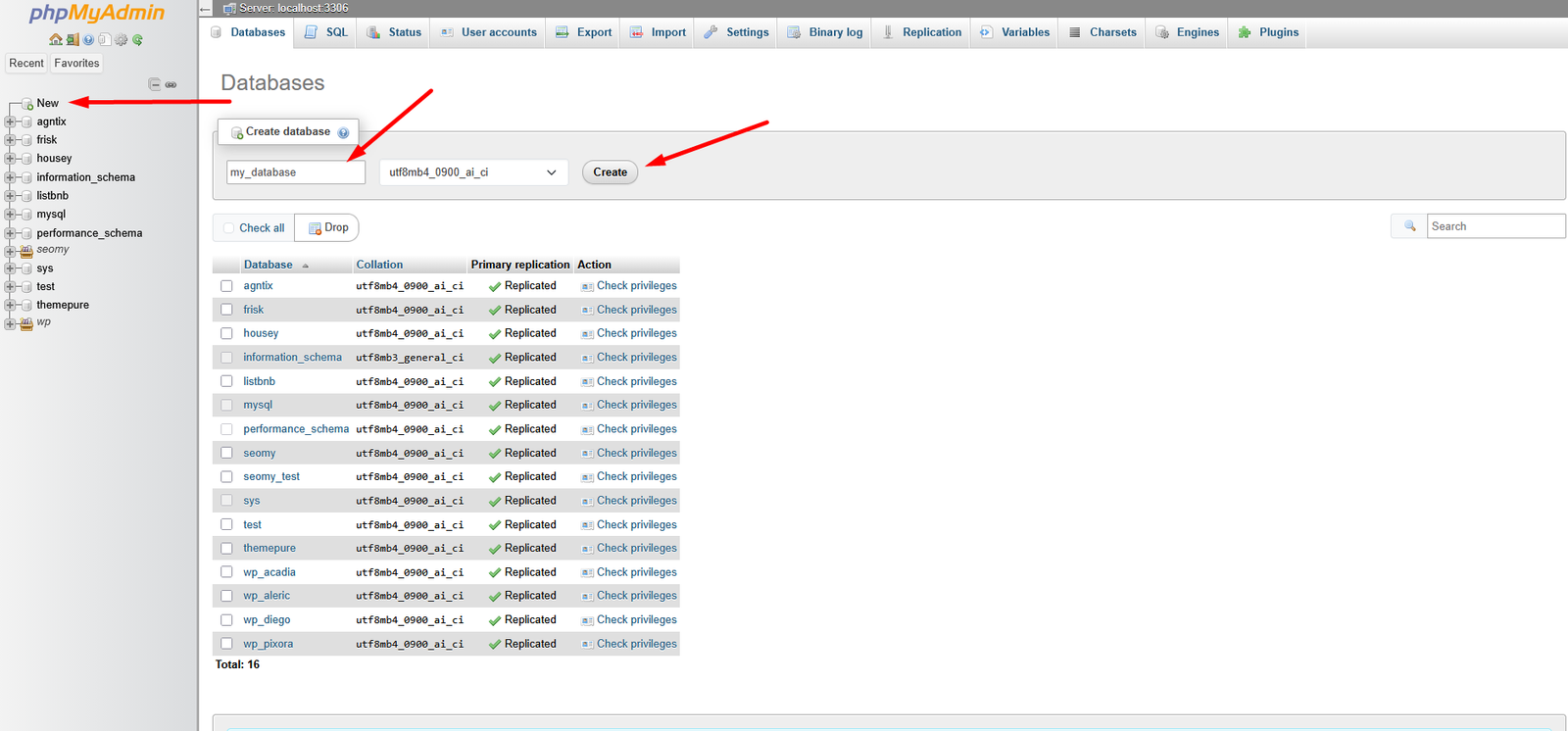Image resolution: width=1568 pixels, height=731 pixels.
Task: Select the wp_pixora database checkbox
Action: pyautogui.click(x=226, y=644)
